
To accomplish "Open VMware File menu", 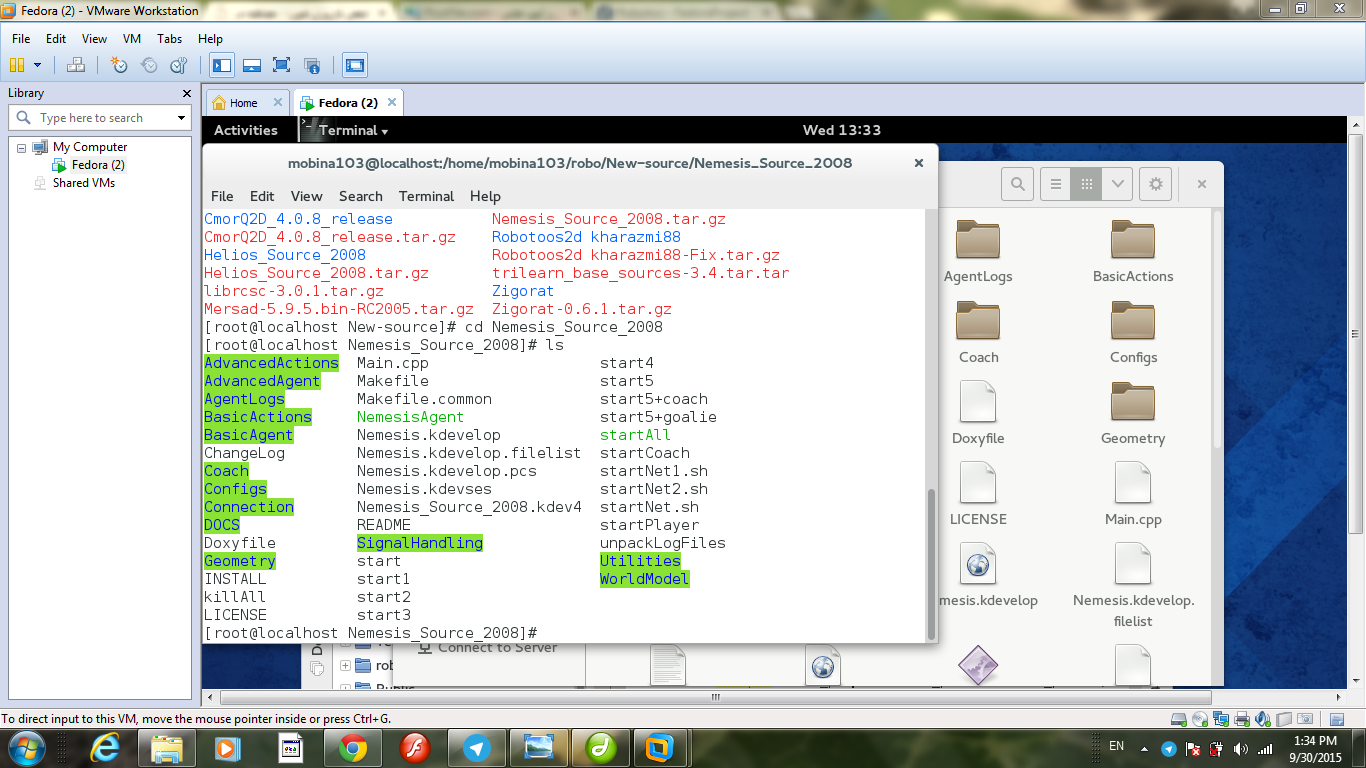I will click(x=21, y=39).
